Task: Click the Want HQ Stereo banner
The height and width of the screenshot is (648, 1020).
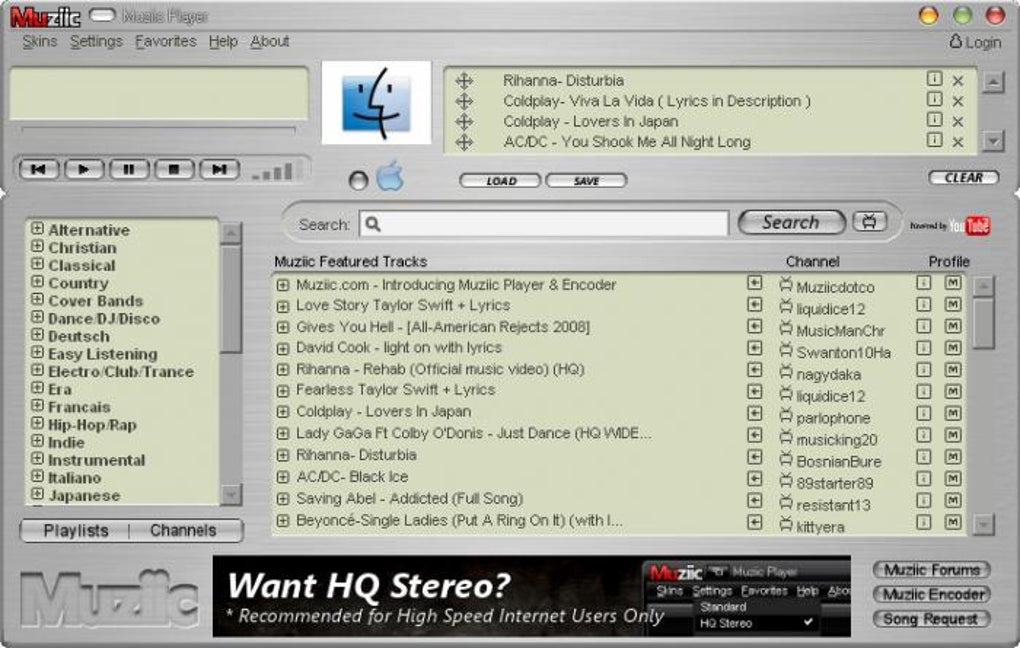Action: 531,595
